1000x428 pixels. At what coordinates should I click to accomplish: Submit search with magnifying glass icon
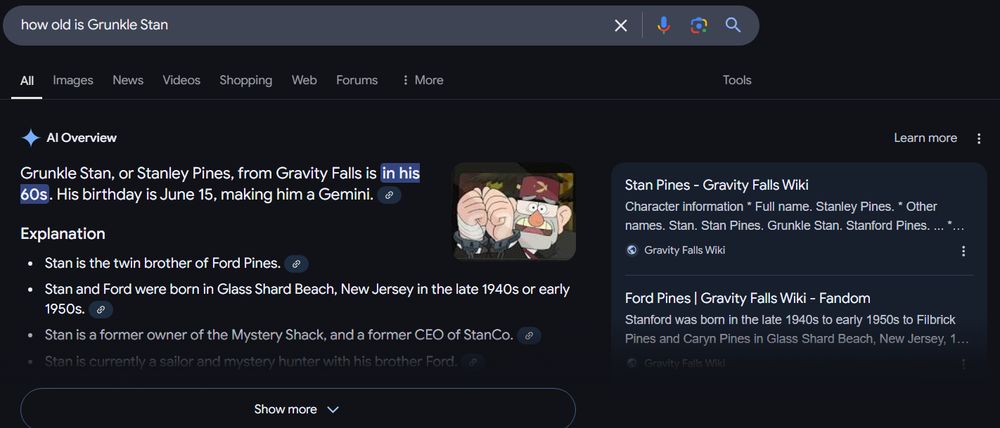[733, 26]
